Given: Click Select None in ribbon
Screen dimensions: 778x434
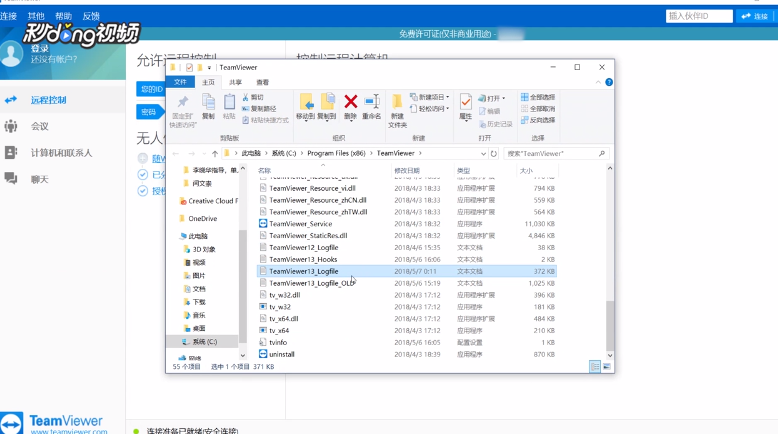Looking at the screenshot, I should (x=538, y=109).
